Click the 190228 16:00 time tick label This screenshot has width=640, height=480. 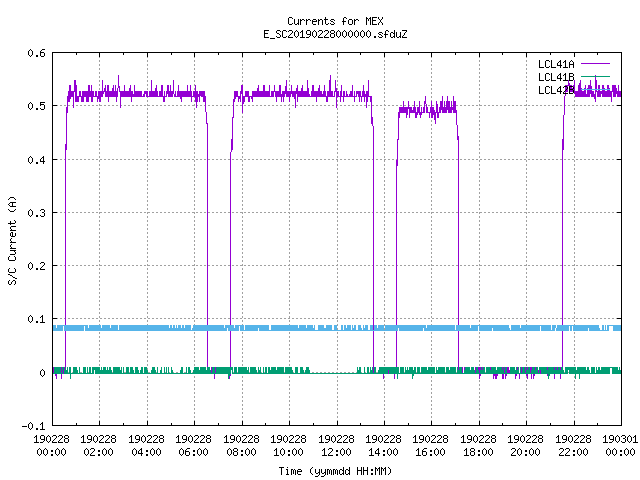[431, 446]
